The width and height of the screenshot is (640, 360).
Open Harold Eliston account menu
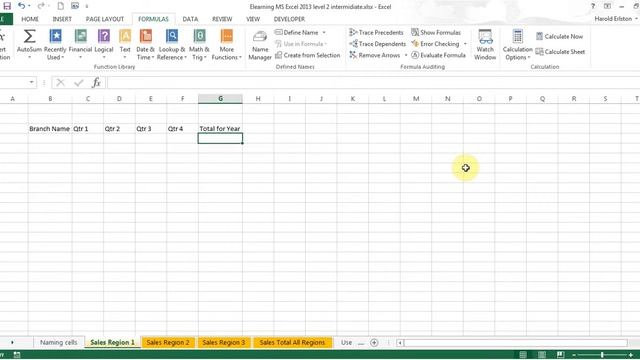click(x=616, y=19)
